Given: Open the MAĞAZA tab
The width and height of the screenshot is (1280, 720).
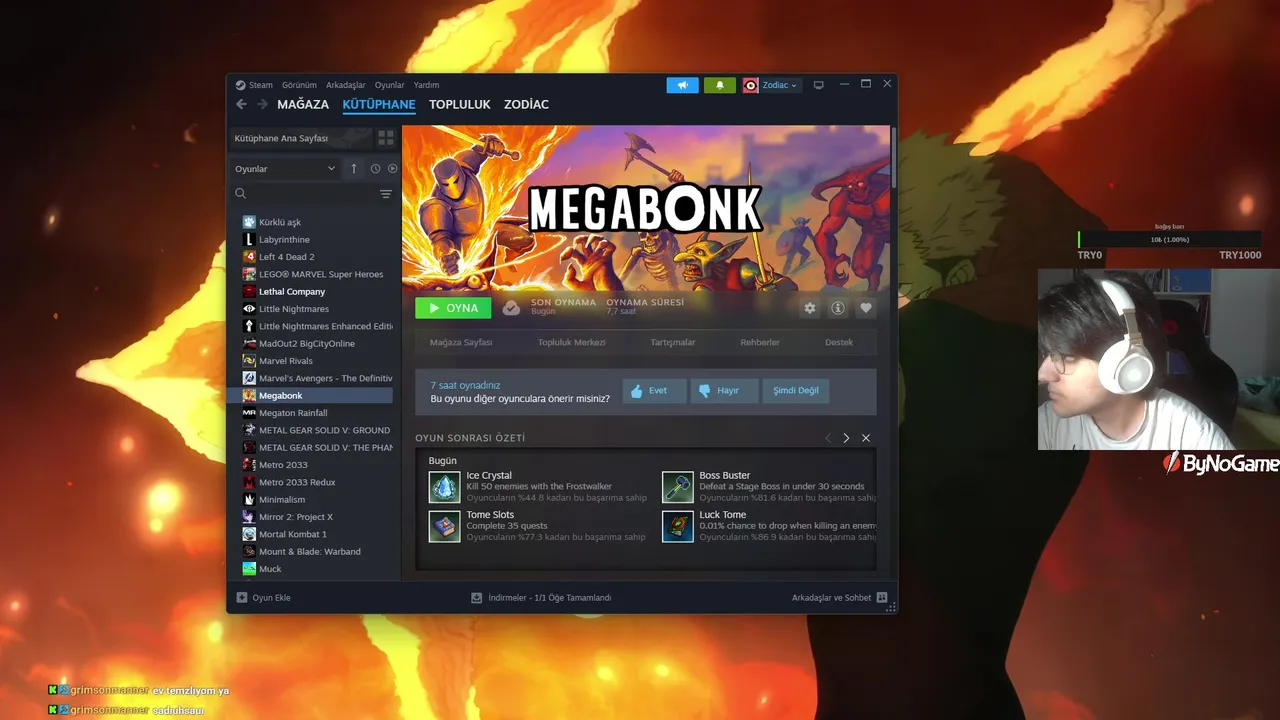Looking at the screenshot, I should point(303,104).
